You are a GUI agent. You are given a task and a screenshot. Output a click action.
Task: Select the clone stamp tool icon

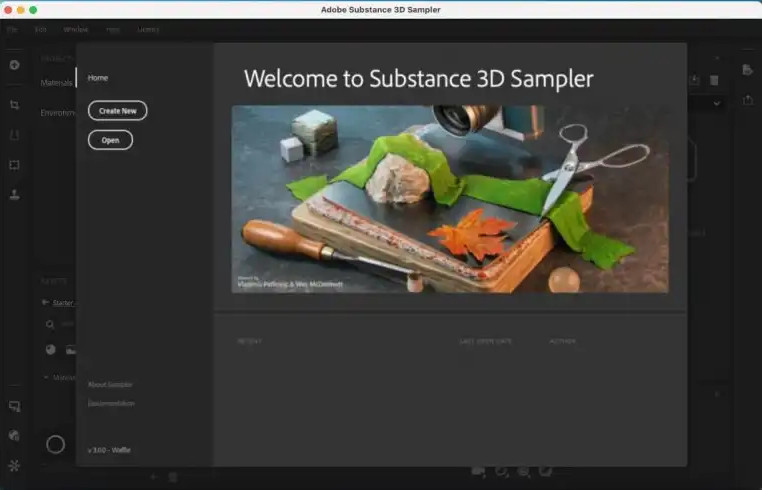click(15, 195)
